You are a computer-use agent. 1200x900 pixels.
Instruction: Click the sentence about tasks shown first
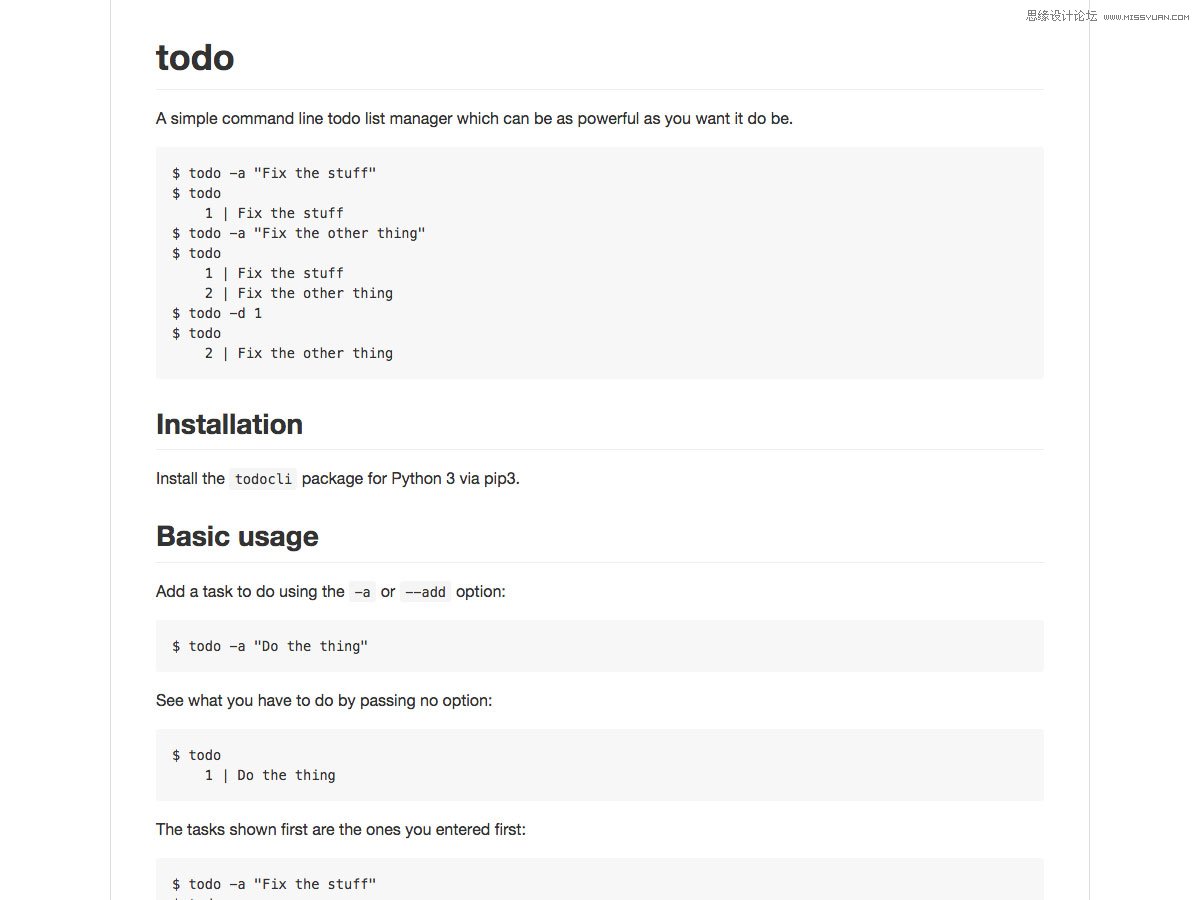[341, 830]
